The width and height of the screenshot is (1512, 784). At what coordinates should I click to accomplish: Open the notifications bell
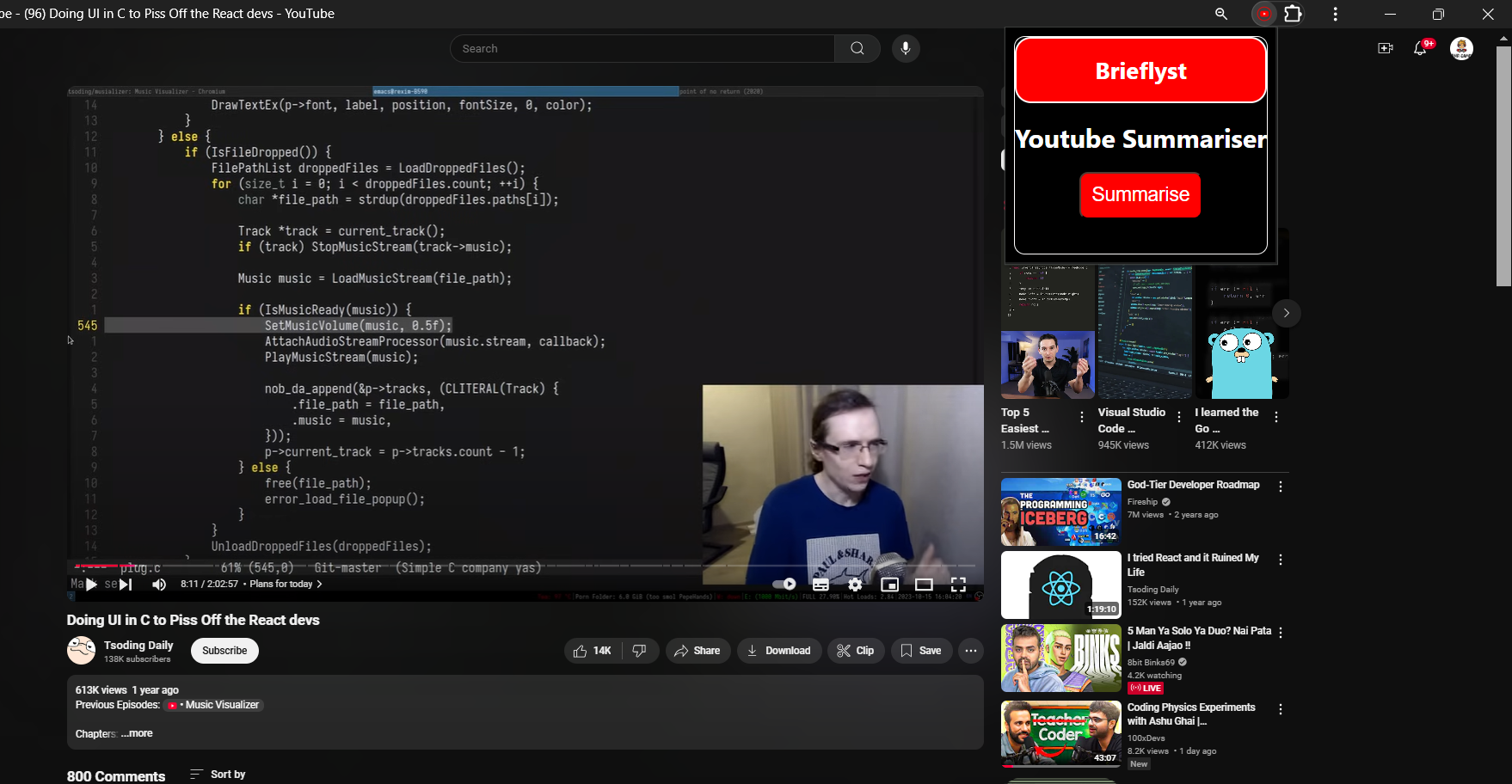pos(1420,48)
